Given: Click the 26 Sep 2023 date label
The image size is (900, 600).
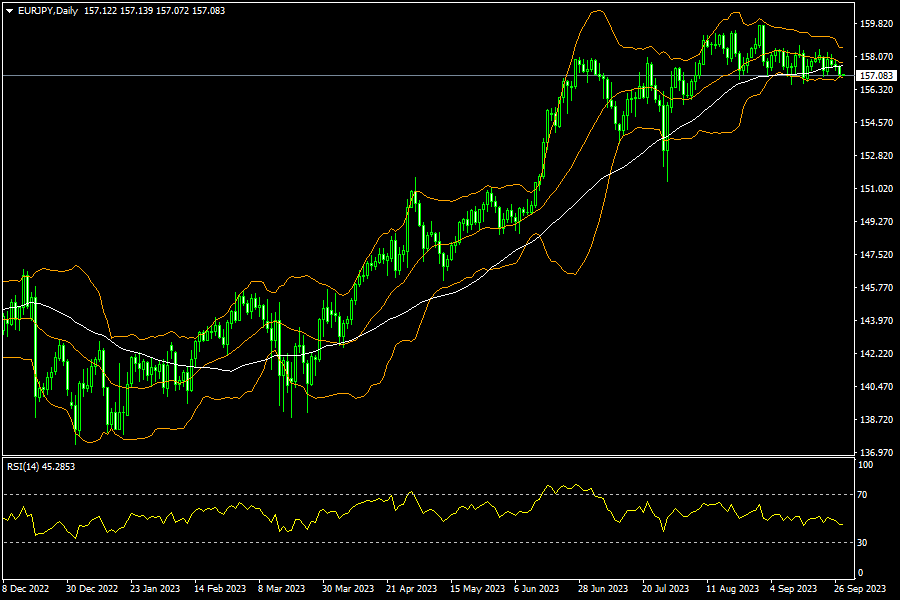Looking at the screenshot, I should pos(860,589).
